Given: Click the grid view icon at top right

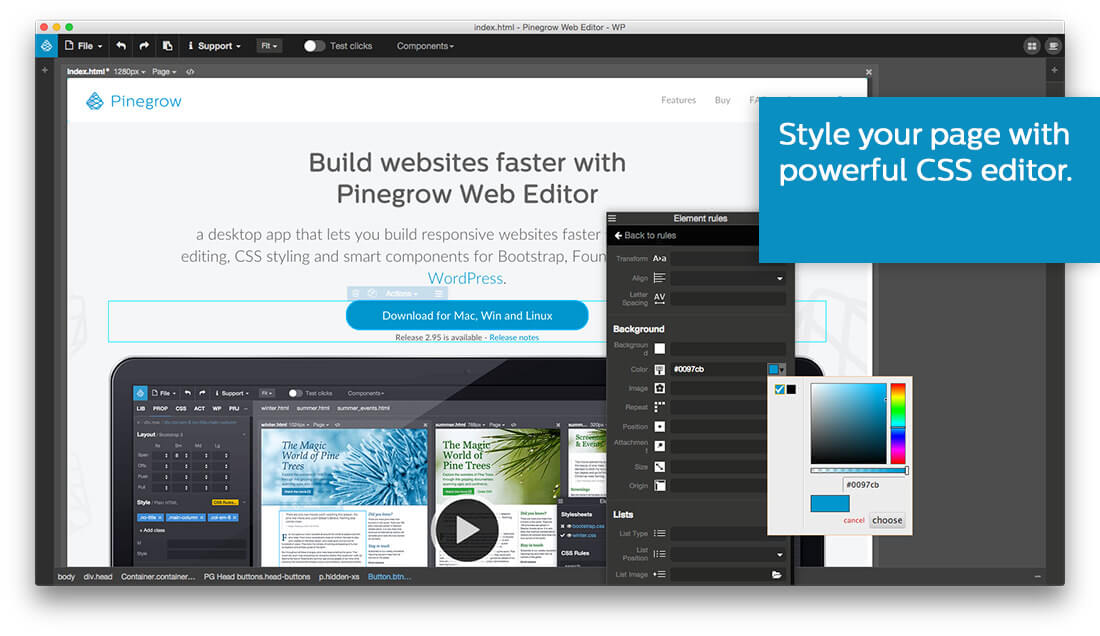Looking at the screenshot, I should tap(1032, 46).
